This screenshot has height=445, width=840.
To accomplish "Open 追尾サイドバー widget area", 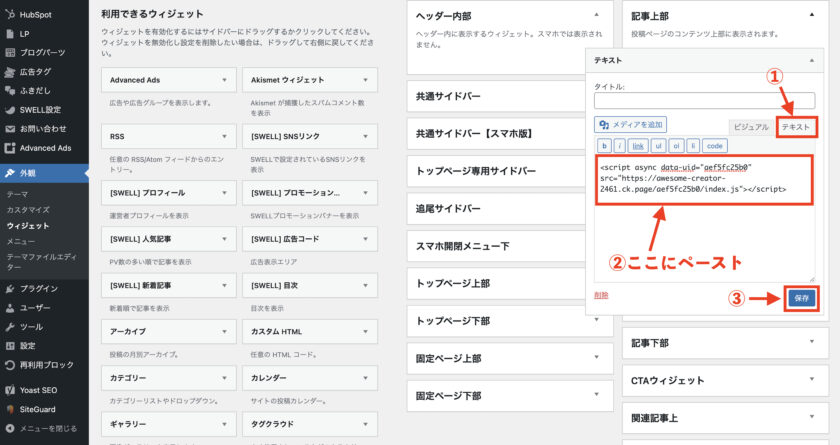I will [496, 209].
